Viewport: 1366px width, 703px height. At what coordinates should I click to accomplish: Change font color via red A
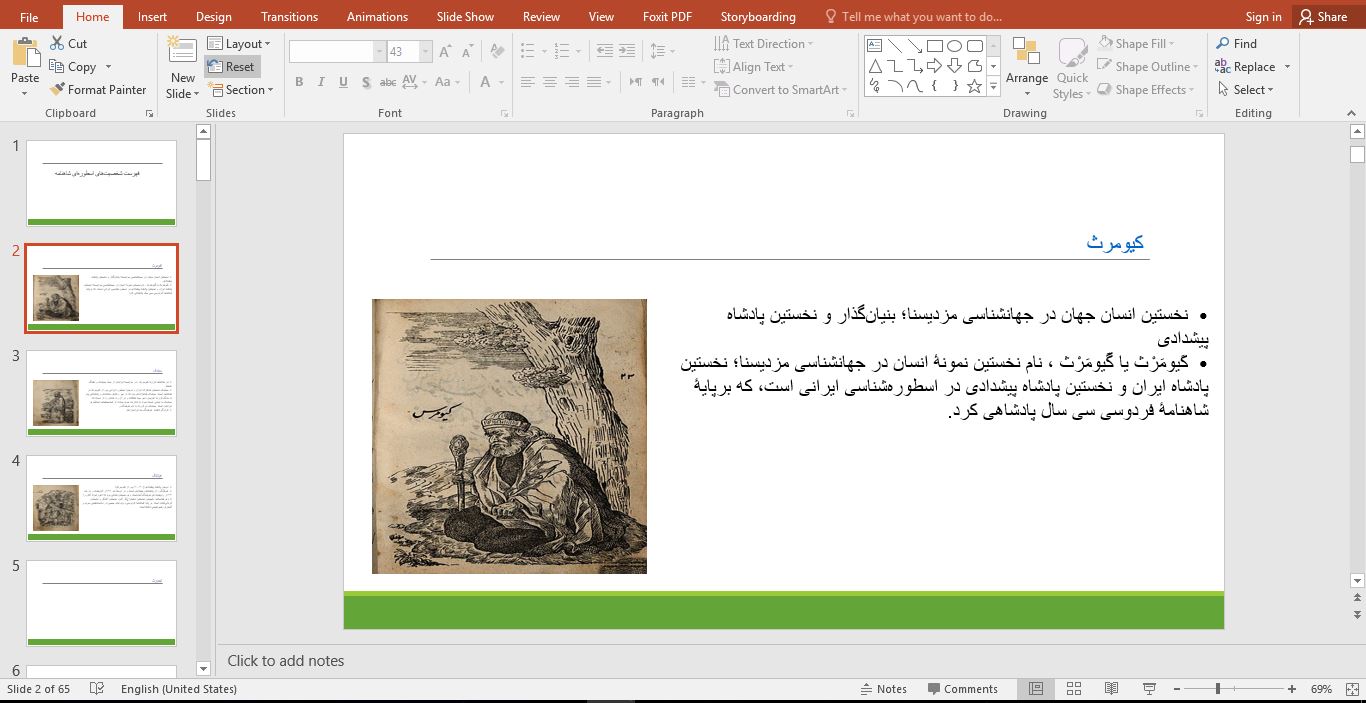pyautogui.click(x=485, y=83)
